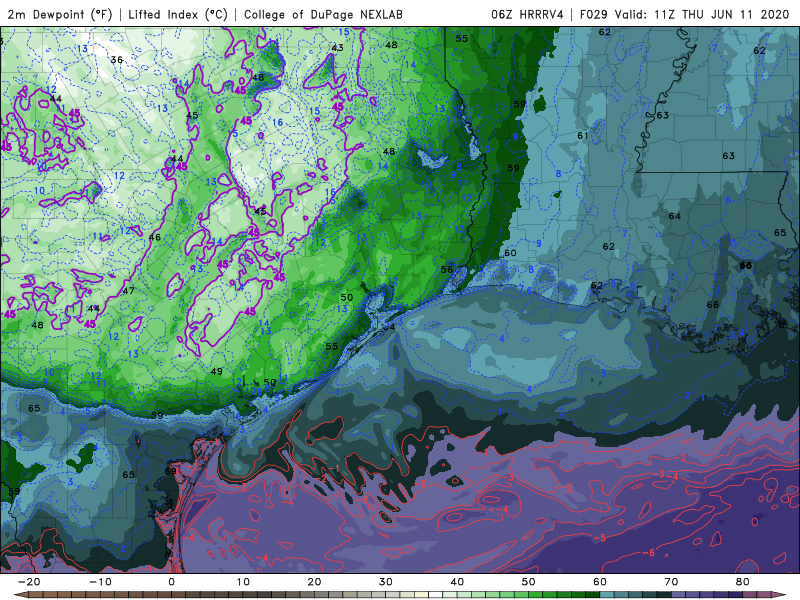Click the 0 tick label on the color scale
The image size is (800, 600).
171,582
